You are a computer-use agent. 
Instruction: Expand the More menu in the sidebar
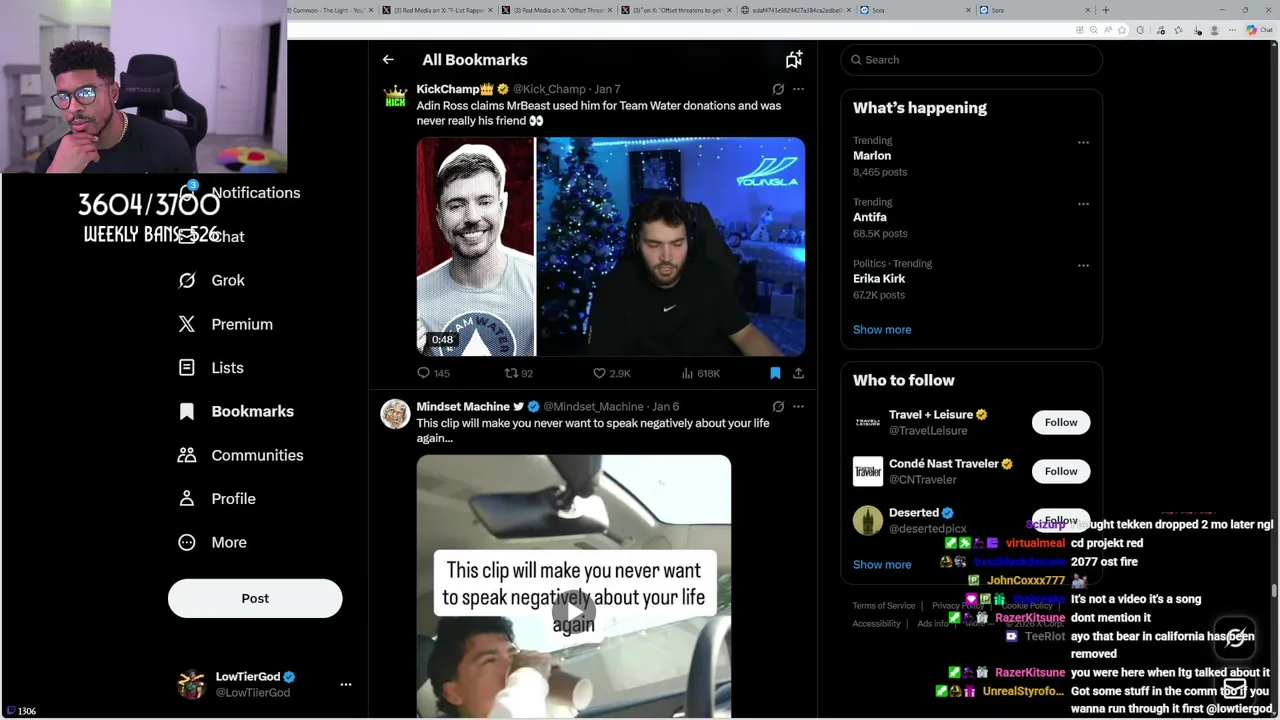(212, 542)
